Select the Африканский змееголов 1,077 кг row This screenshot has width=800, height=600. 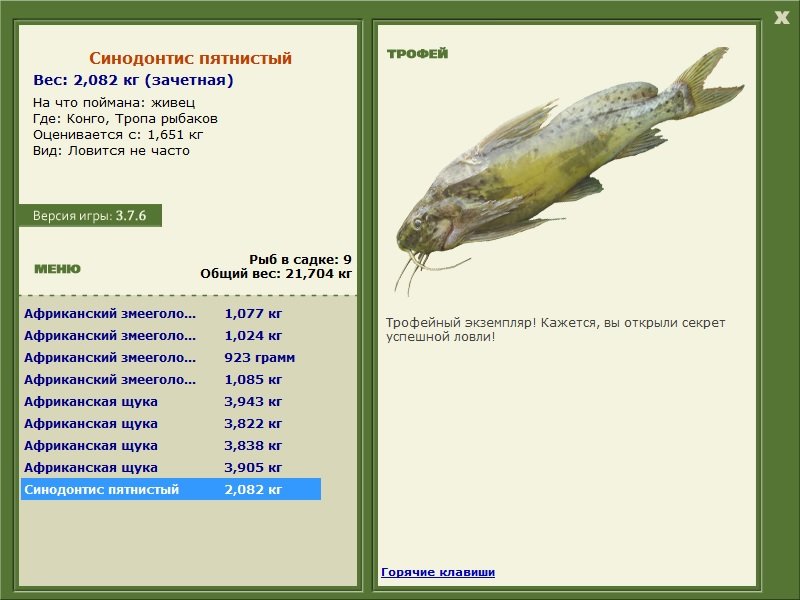171,313
